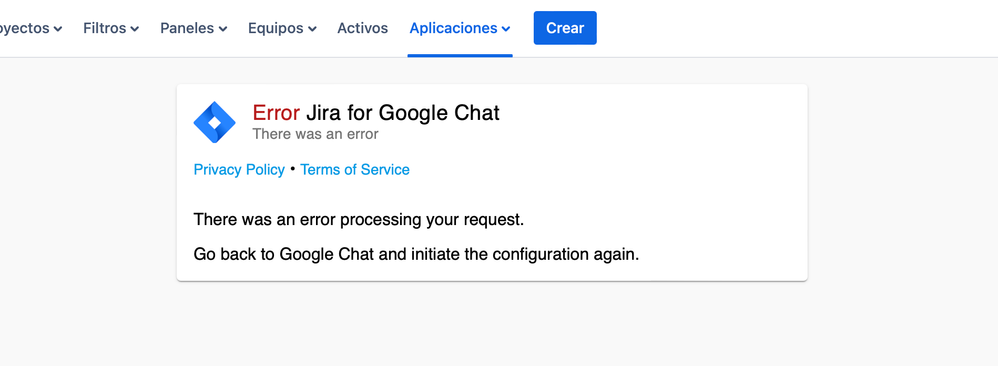Click the 'There was an error' subtitle
This screenshot has height=366, width=998.
tap(315, 134)
